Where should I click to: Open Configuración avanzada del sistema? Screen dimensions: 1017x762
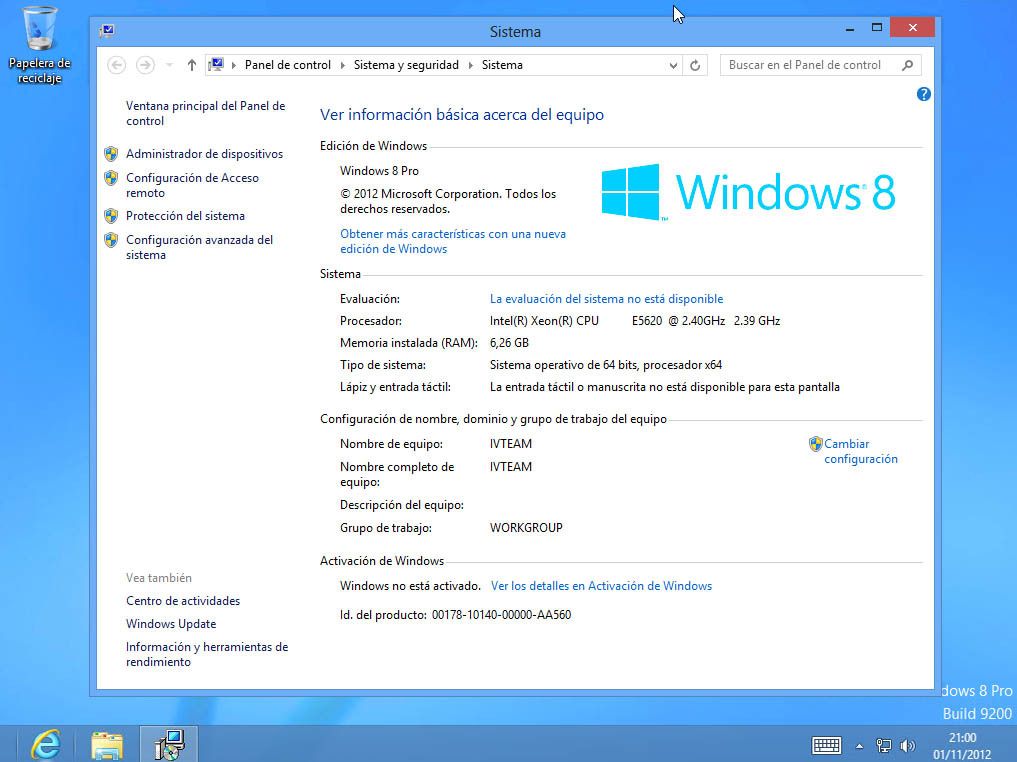click(x=199, y=247)
